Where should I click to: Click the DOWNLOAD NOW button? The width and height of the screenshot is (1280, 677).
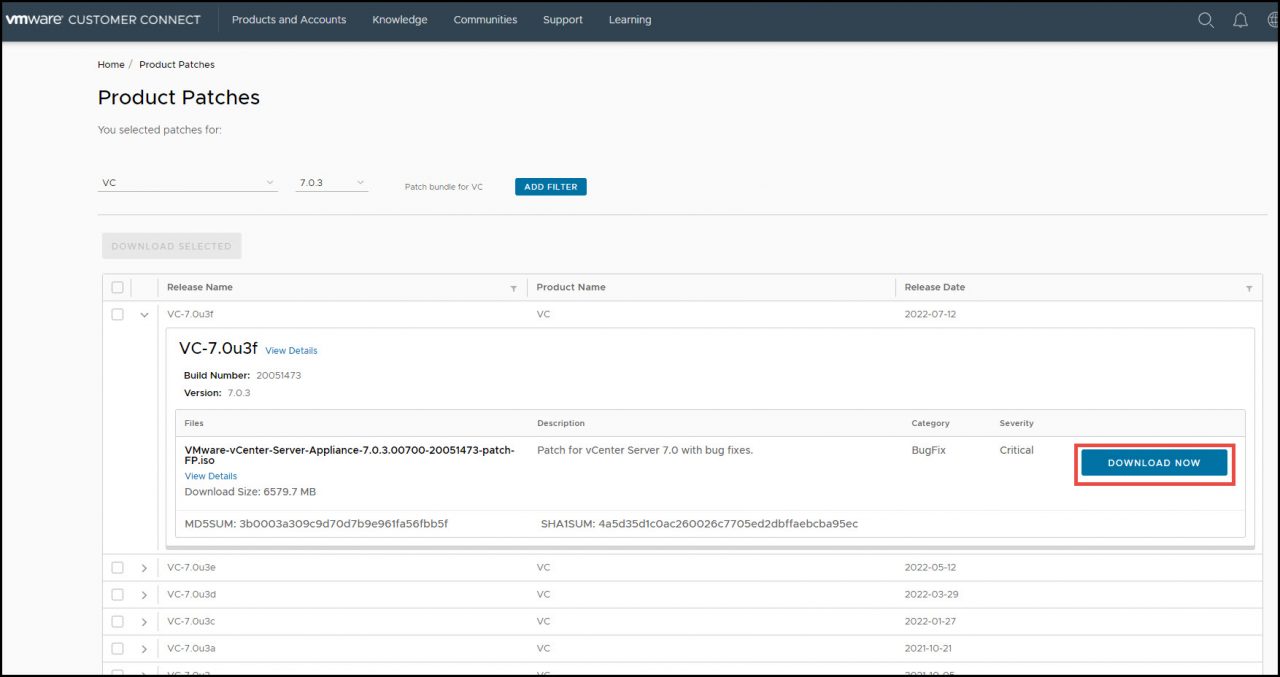1154,462
